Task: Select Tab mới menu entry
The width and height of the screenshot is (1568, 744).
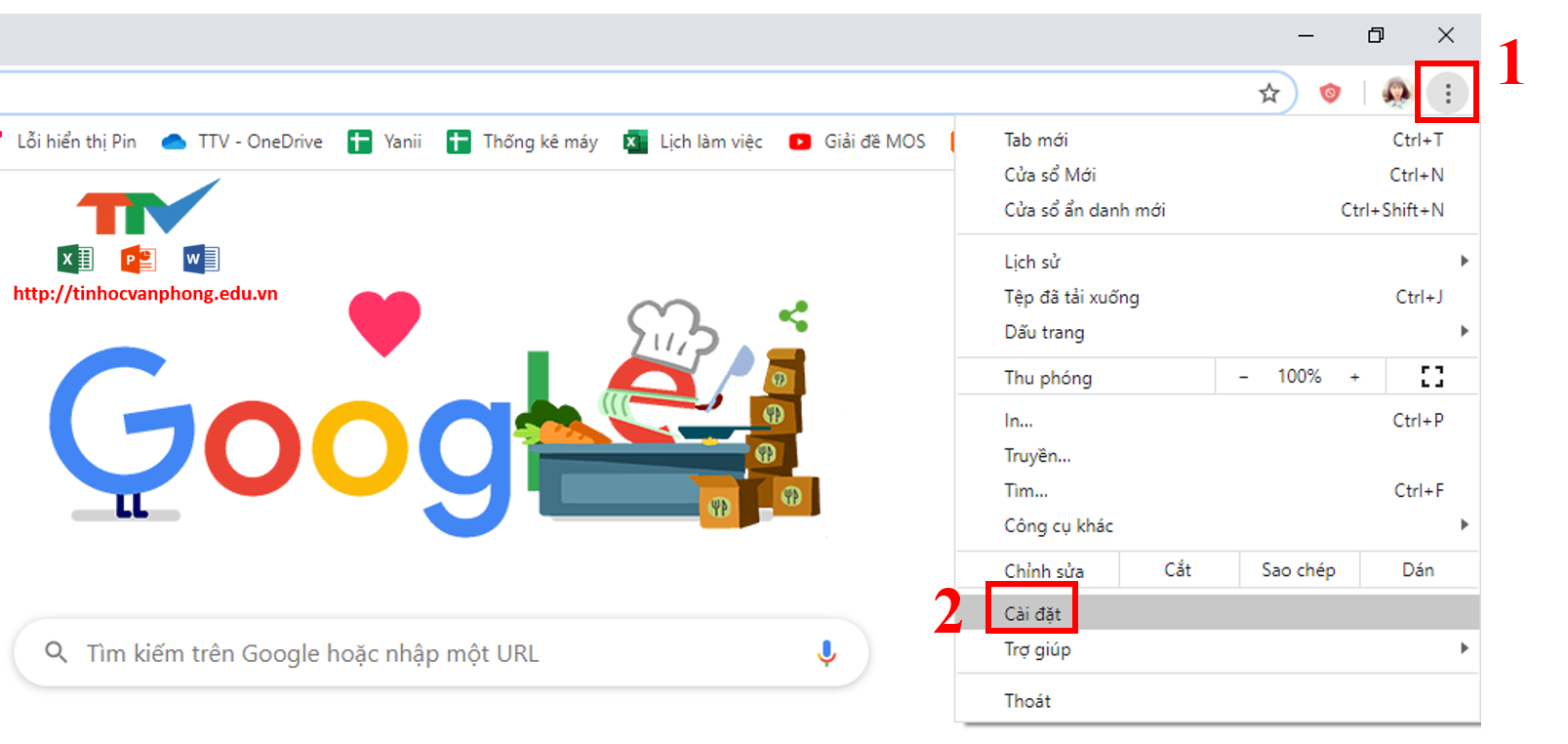Action: pyautogui.click(x=1218, y=140)
